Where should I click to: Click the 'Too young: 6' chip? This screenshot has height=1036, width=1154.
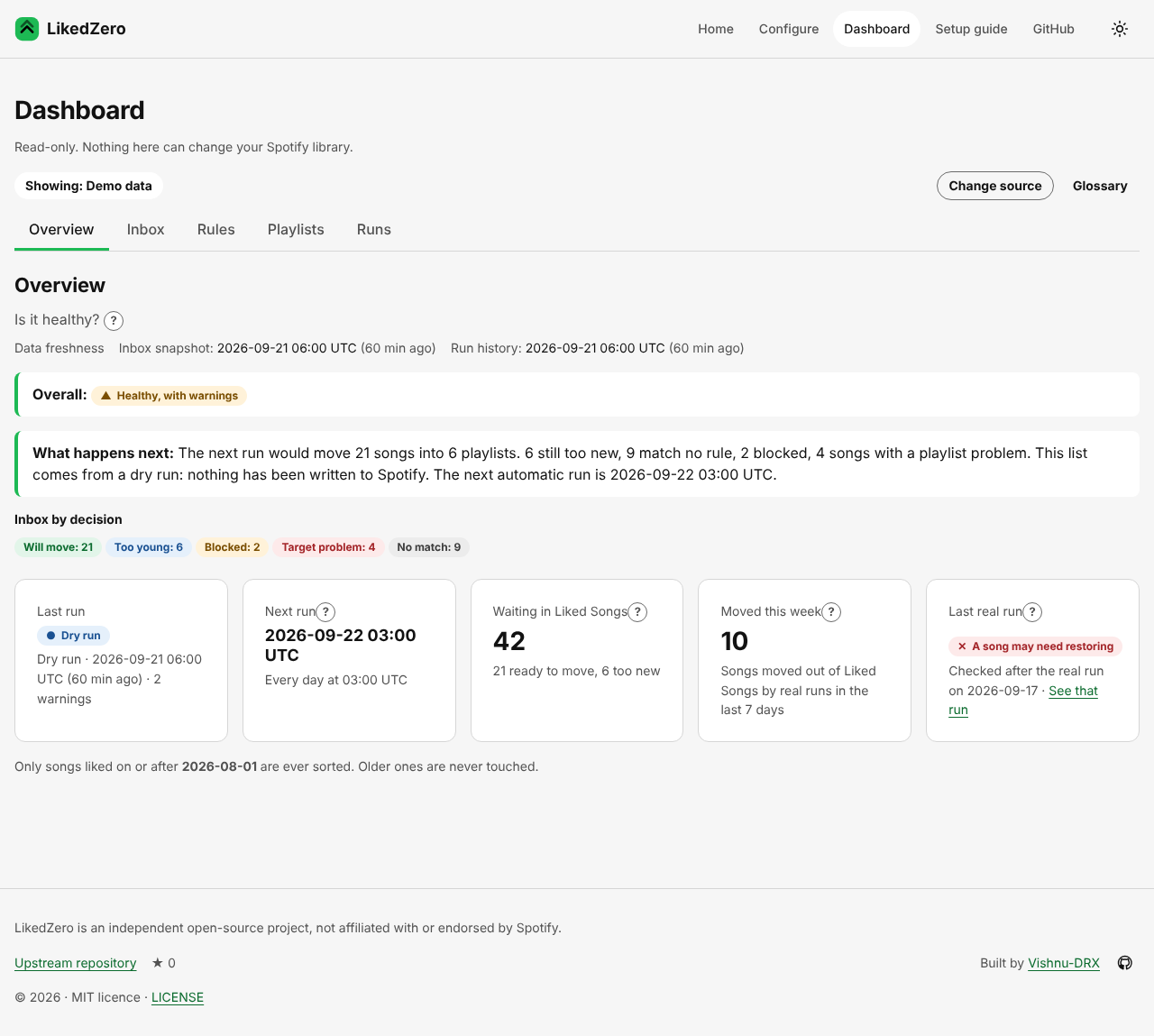coord(149,547)
